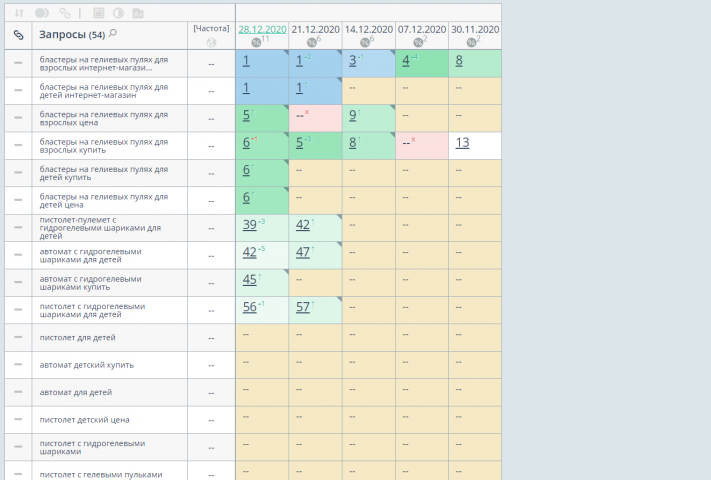Select query 'бластеры на гелиевых пулях для детей цена'
This screenshot has height=480, width=711.
point(104,201)
